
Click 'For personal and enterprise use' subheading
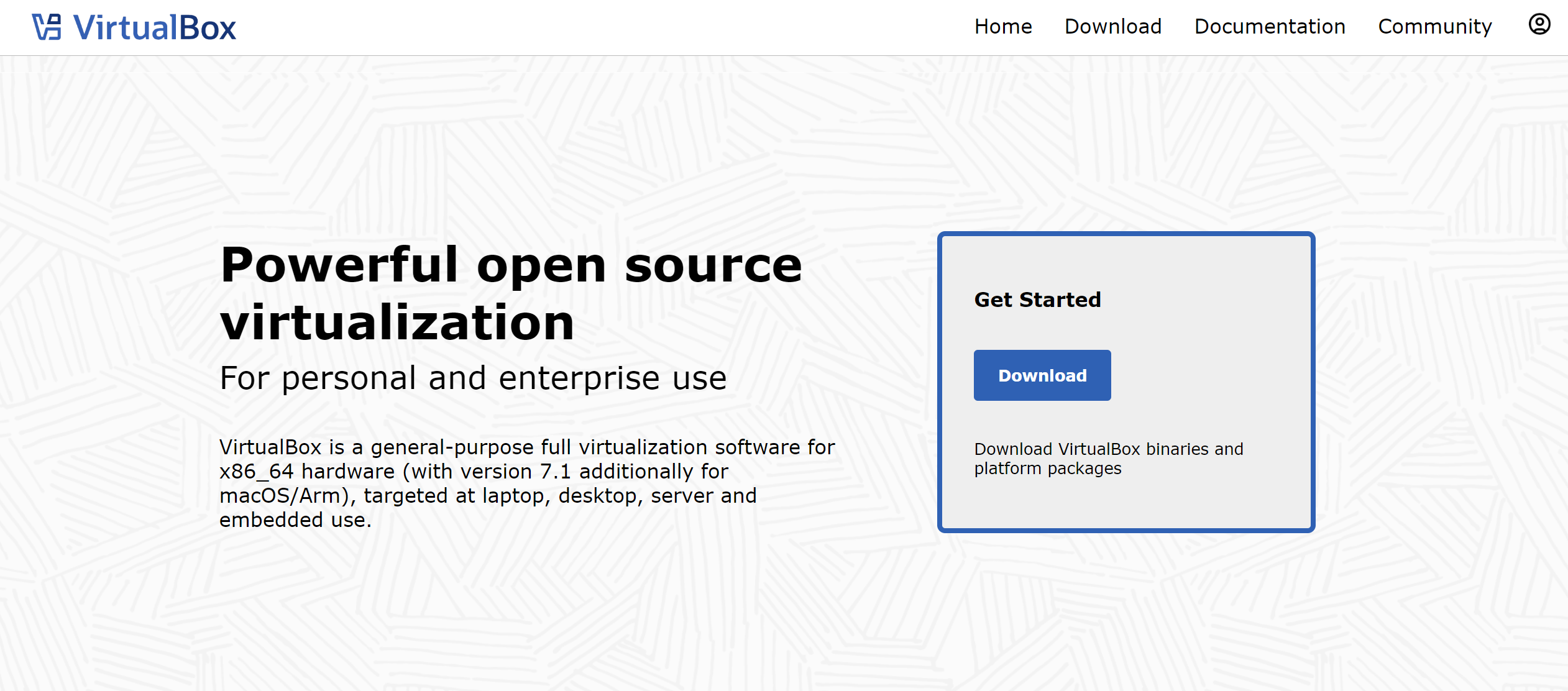(473, 378)
